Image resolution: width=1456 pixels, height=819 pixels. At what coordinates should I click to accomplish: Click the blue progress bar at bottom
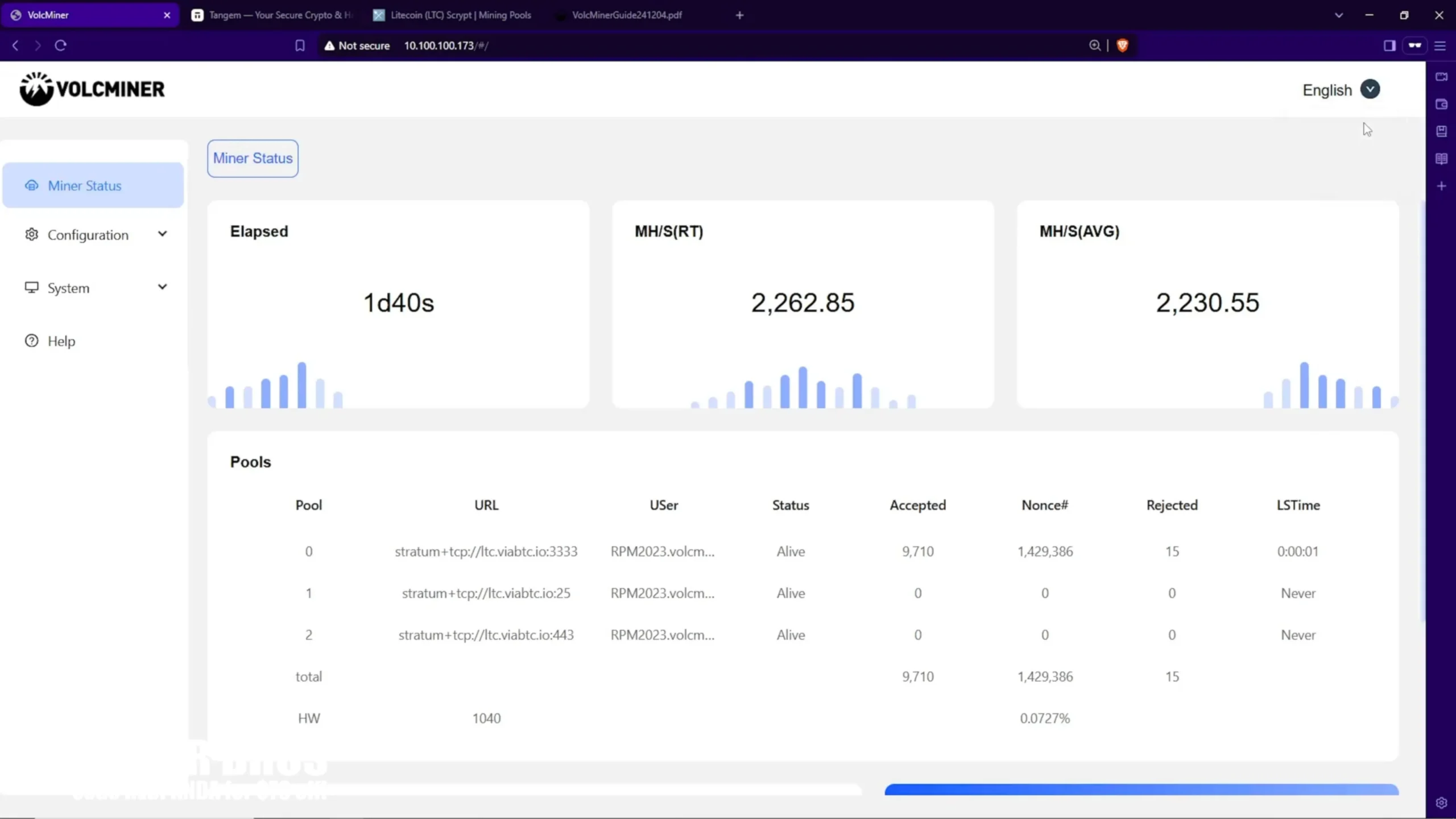[1141, 789]
